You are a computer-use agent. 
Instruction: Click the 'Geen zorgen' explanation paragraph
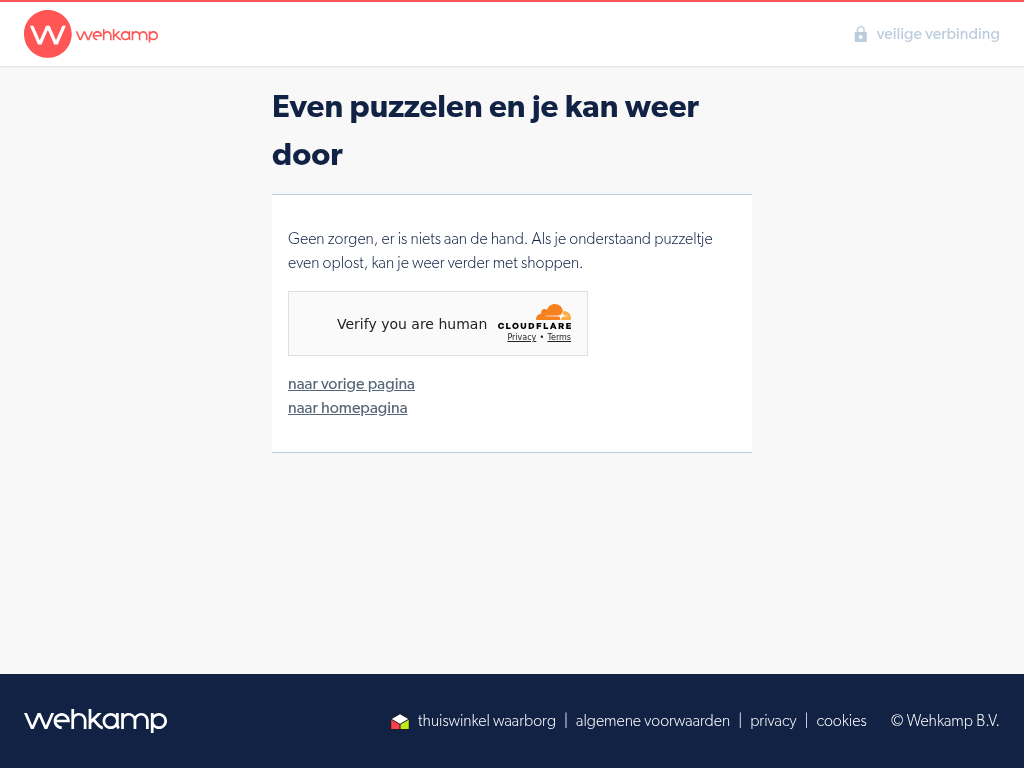pyautogui.click(x=500, y=251)
